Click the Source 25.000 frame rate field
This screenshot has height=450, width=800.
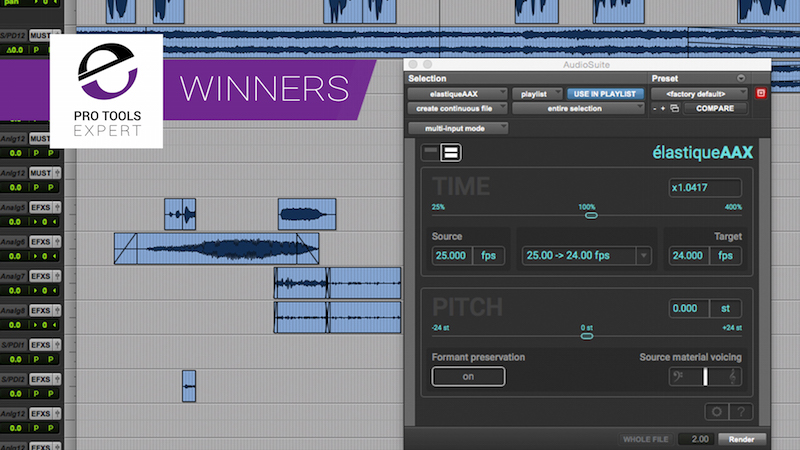click(452, 256)
